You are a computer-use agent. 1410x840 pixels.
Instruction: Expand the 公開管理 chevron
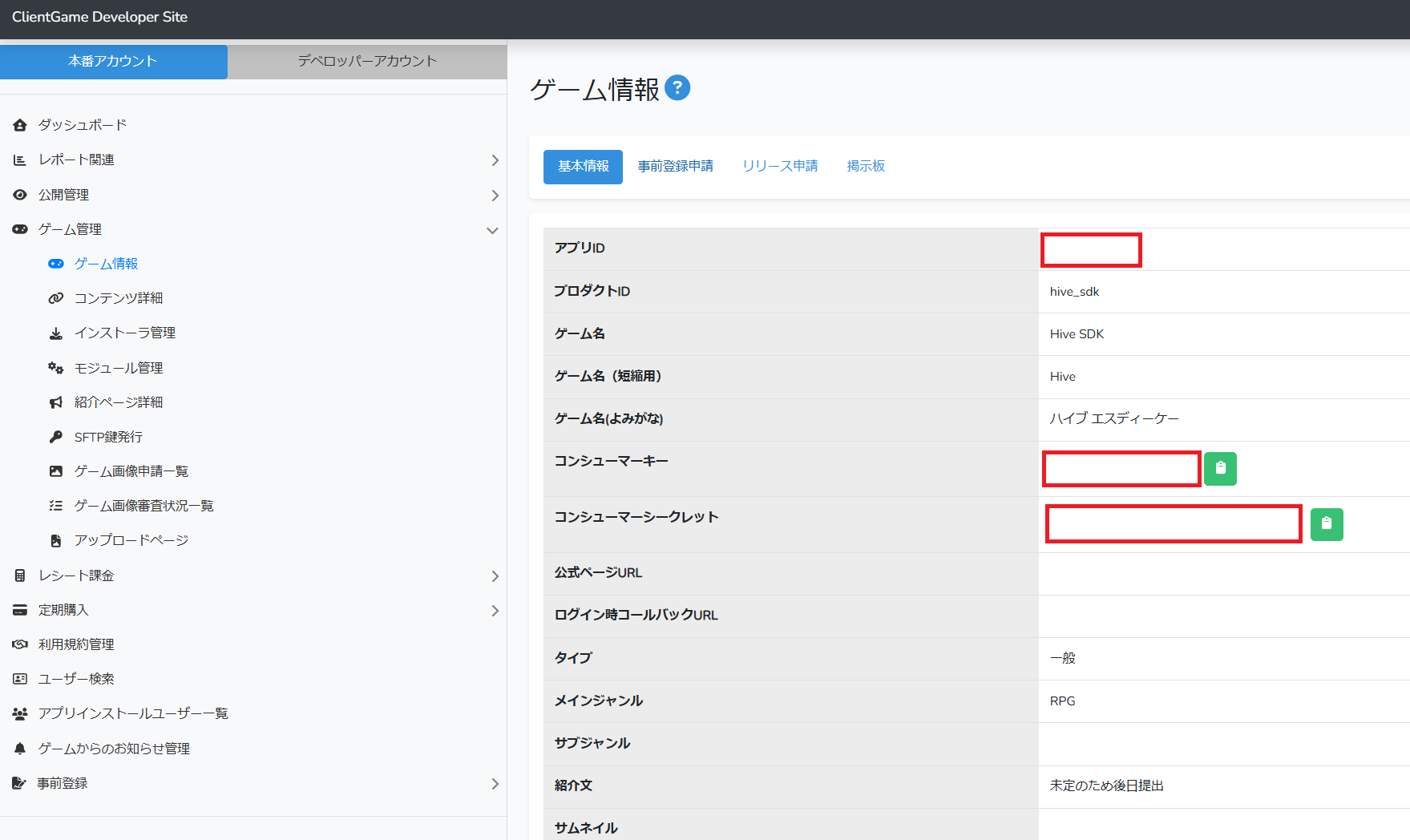[495, 196]
